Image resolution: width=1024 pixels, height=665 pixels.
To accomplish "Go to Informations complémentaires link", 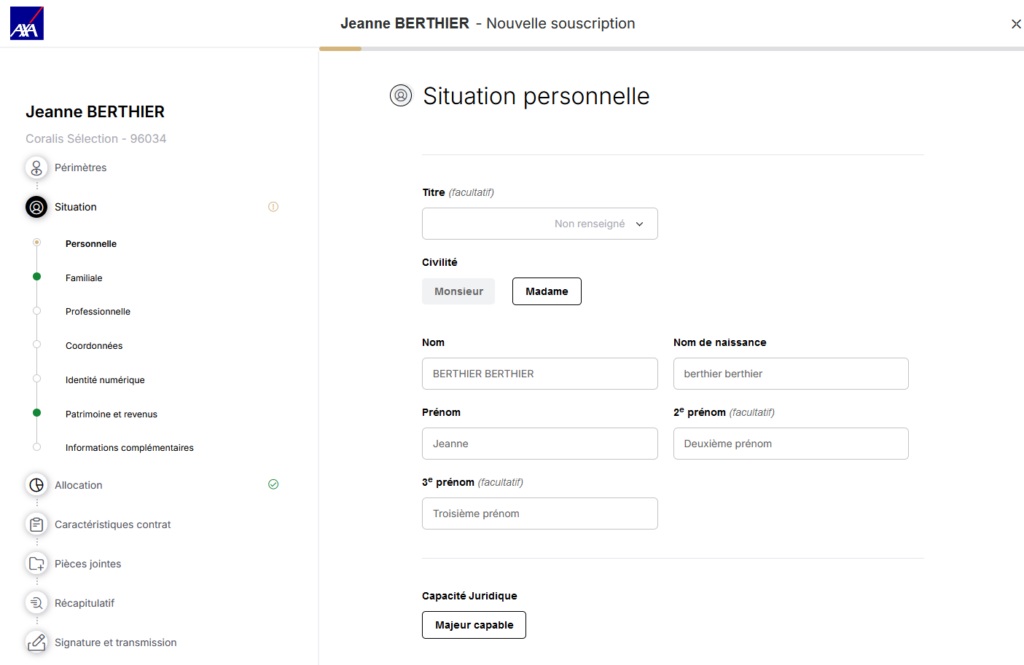I will click(x=129, y=448).
